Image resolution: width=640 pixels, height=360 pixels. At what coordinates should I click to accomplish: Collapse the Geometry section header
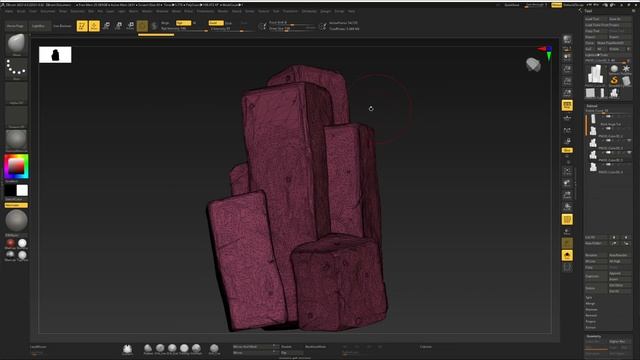(x=594, y=336)
